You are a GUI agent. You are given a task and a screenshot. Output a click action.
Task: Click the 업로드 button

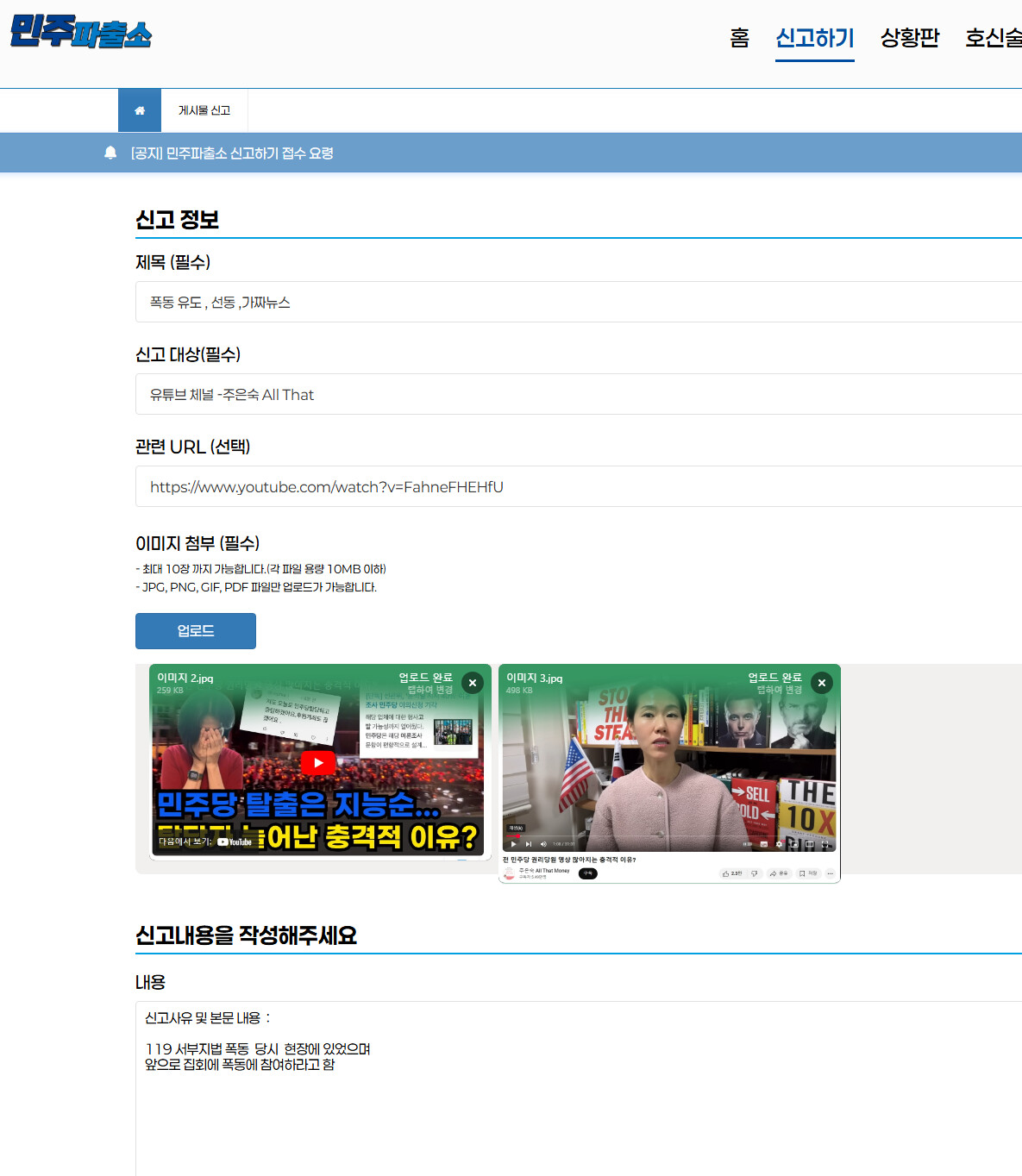click(x=196, y=631)
